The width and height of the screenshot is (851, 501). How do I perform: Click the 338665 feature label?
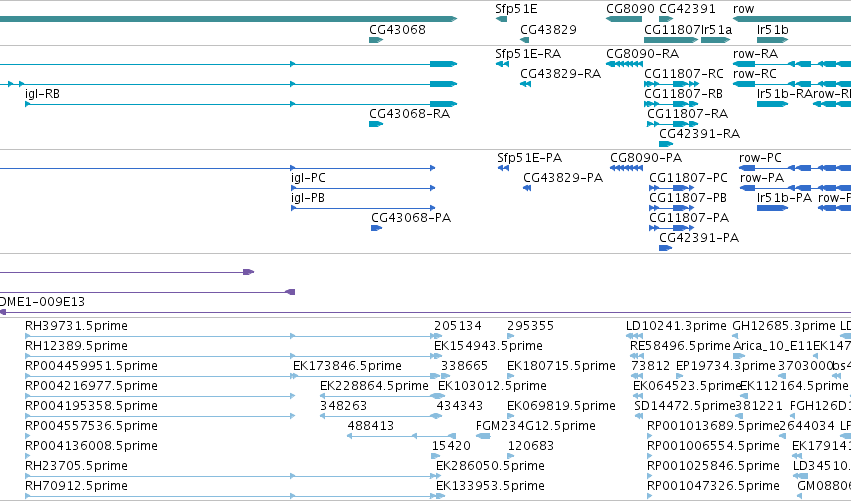coord(465,366)
